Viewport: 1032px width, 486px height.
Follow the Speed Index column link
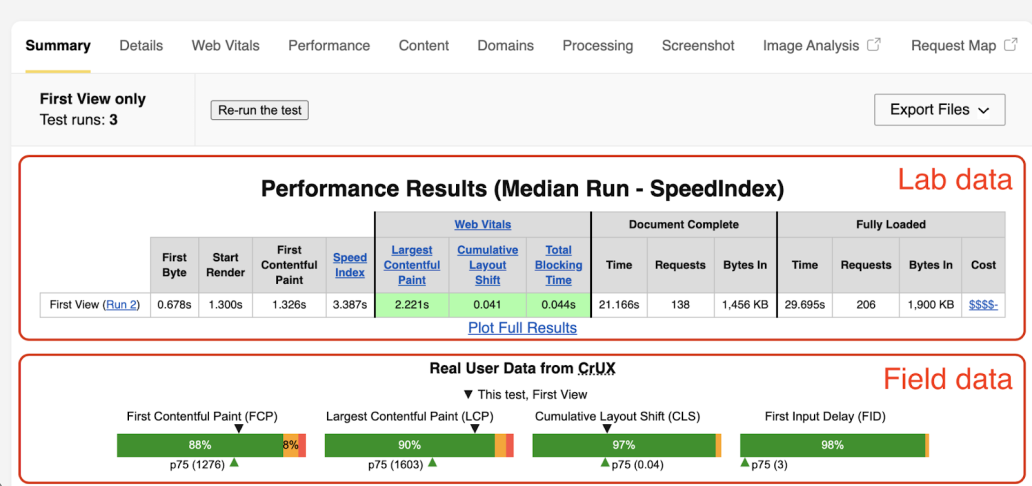coord(349,265)
